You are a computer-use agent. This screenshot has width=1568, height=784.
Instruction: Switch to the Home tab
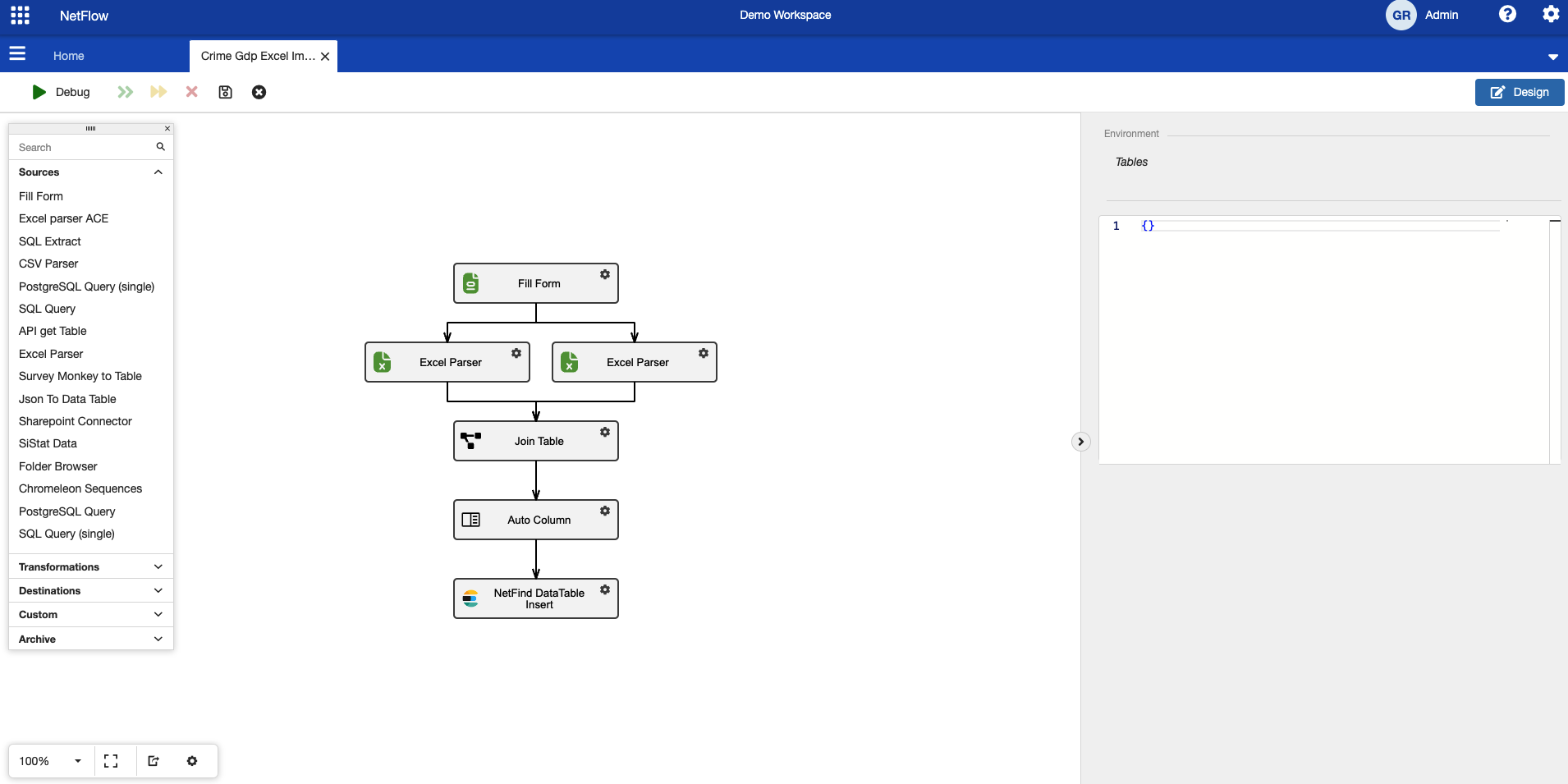coord(69,56)
